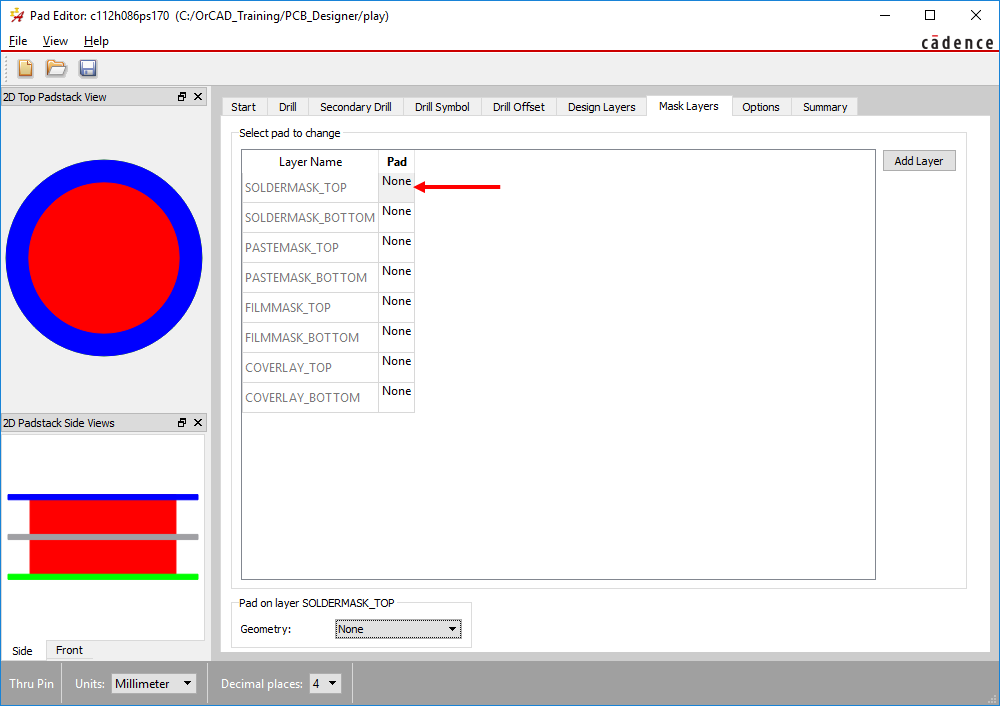Switch to the Options tab
The image size is (1000, 706).
point(761,107)
